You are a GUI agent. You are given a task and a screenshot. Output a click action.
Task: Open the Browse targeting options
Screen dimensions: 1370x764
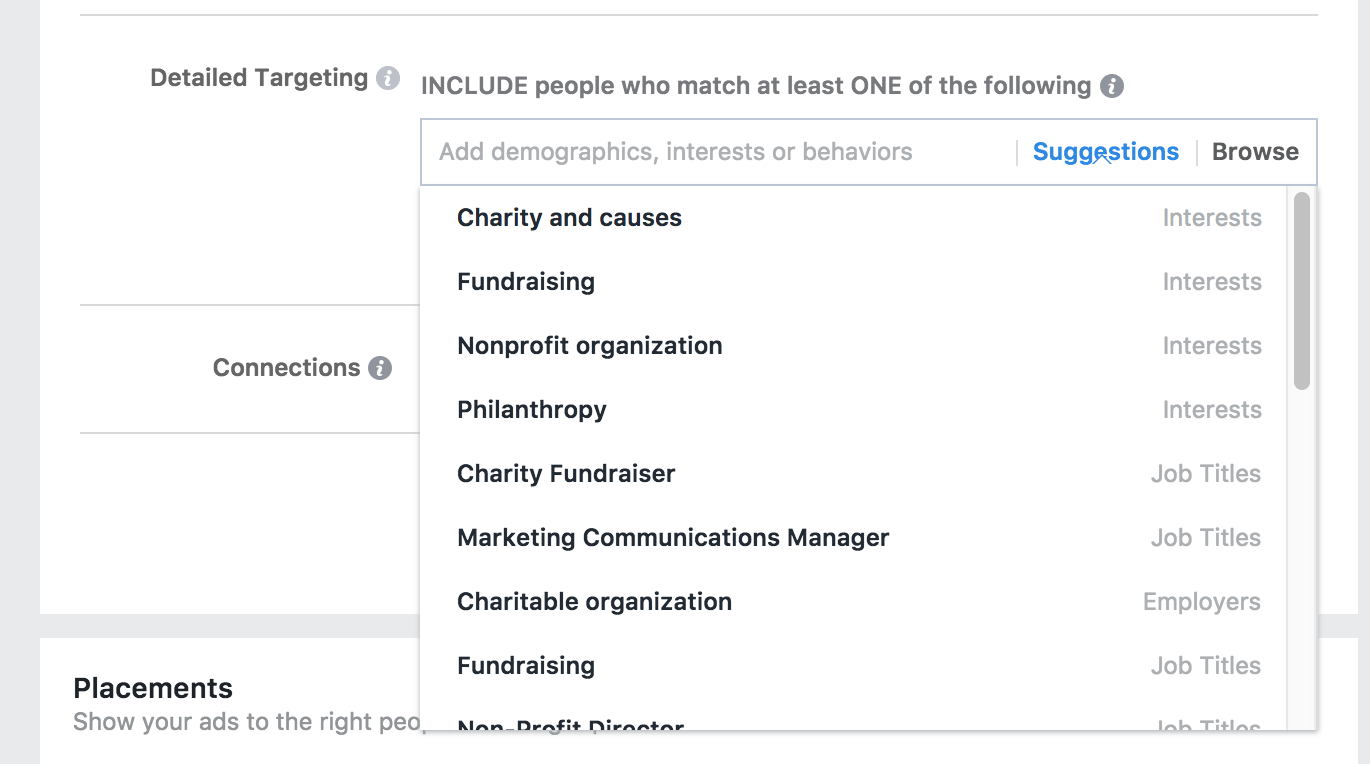point(1255,152)
